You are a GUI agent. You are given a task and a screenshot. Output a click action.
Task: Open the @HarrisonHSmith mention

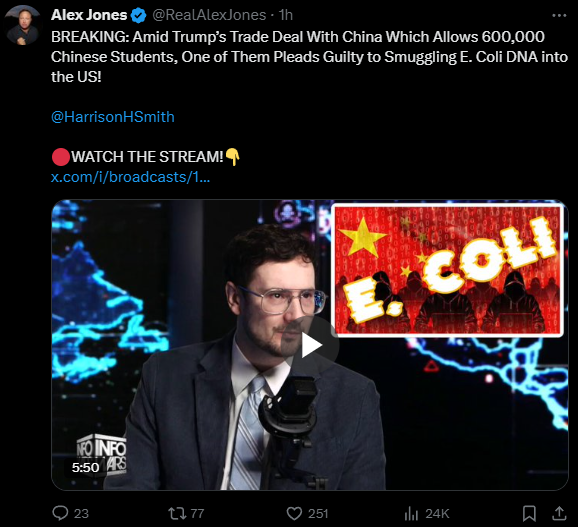pyautogui.click(x=113, y=117)
